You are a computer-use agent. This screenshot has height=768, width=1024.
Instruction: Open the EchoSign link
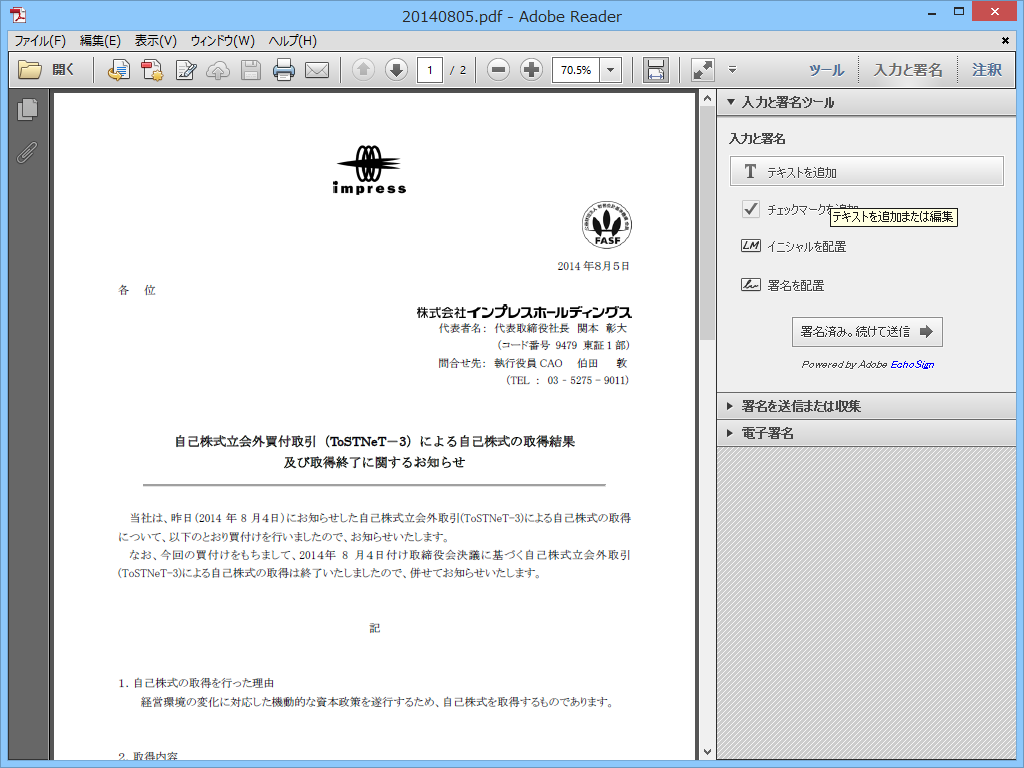point(912,364)
